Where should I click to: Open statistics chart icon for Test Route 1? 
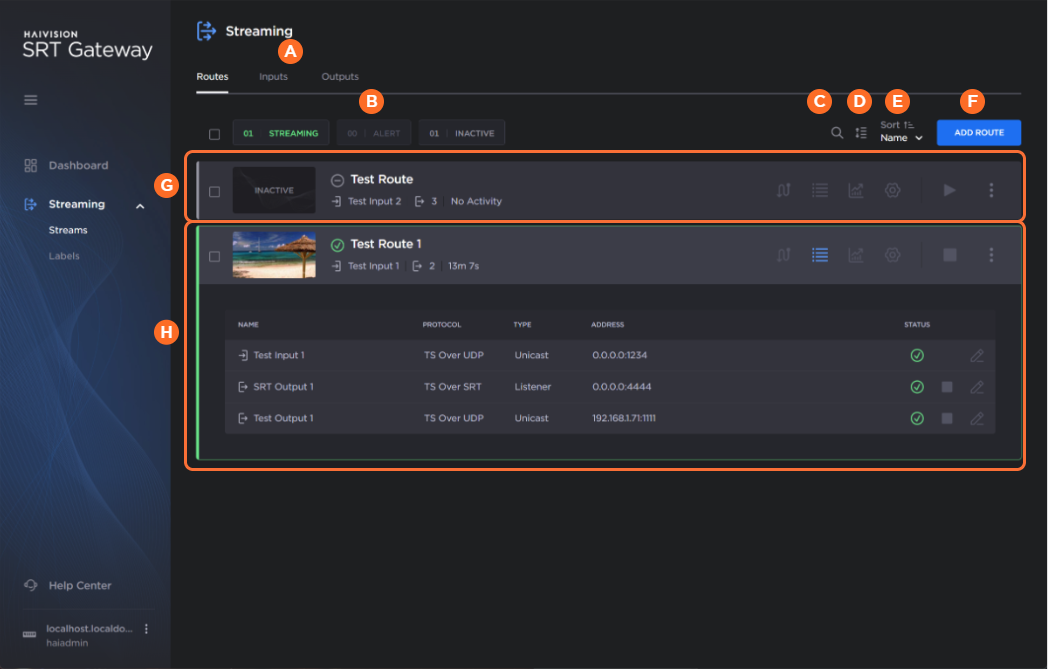click(x=856, y=255)
